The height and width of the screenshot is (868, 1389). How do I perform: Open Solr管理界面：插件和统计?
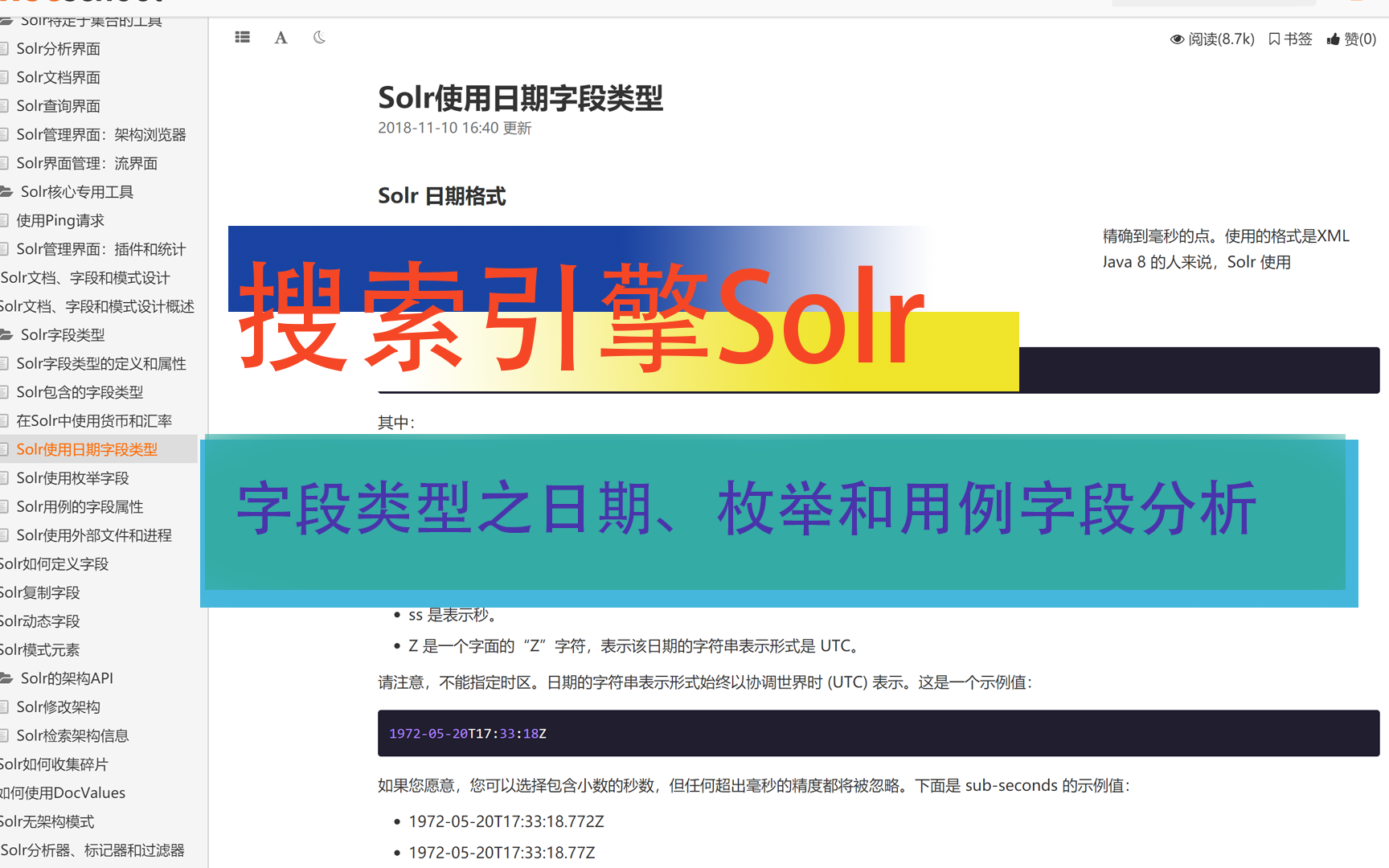tap(101, 249)
